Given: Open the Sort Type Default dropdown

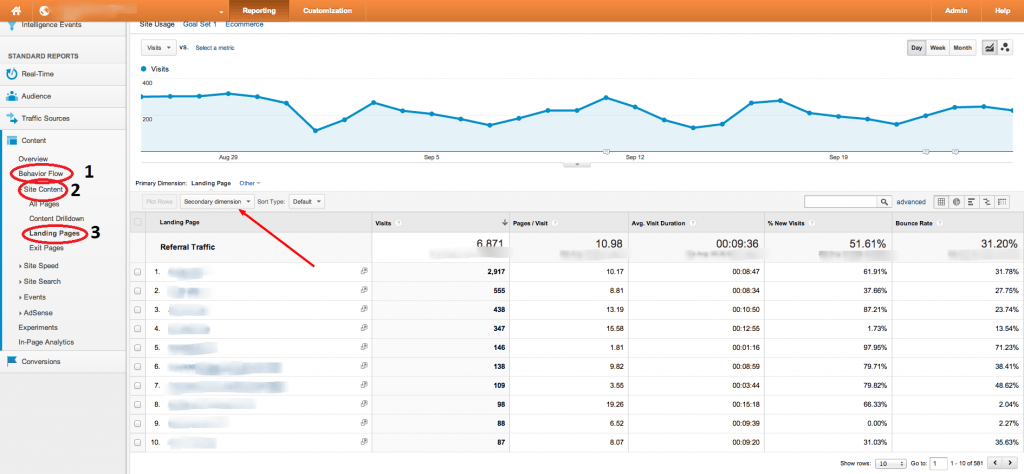Looking at the screenshot, I should (x=307, y=201).
